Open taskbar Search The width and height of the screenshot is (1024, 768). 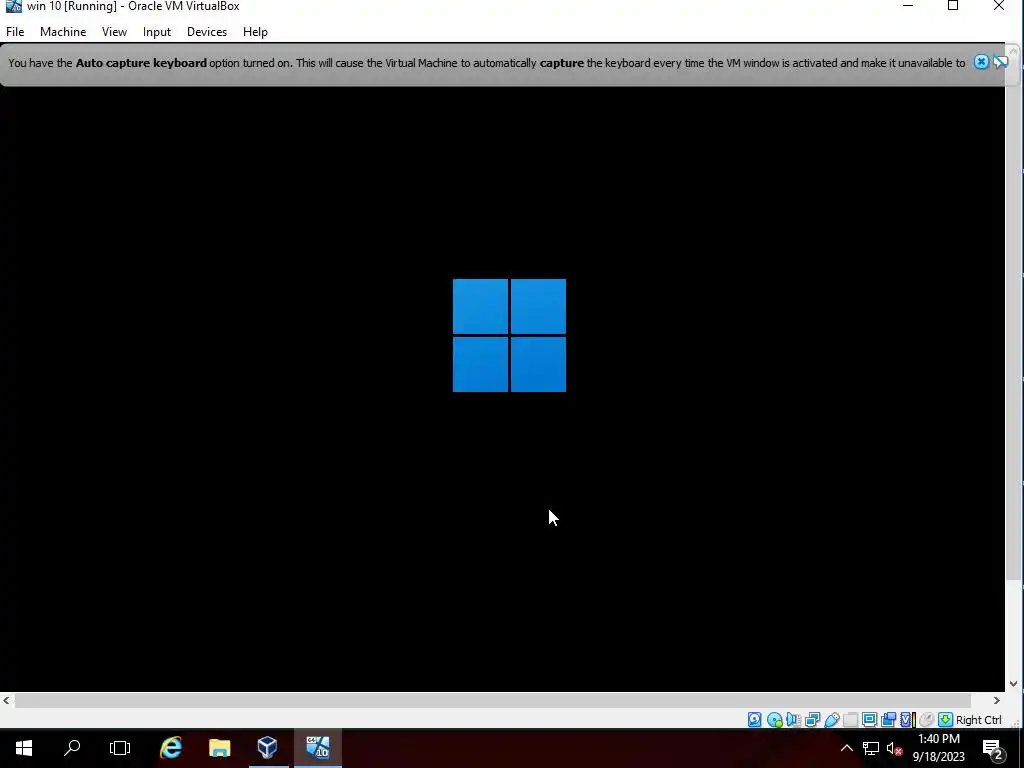click(72, 748)
